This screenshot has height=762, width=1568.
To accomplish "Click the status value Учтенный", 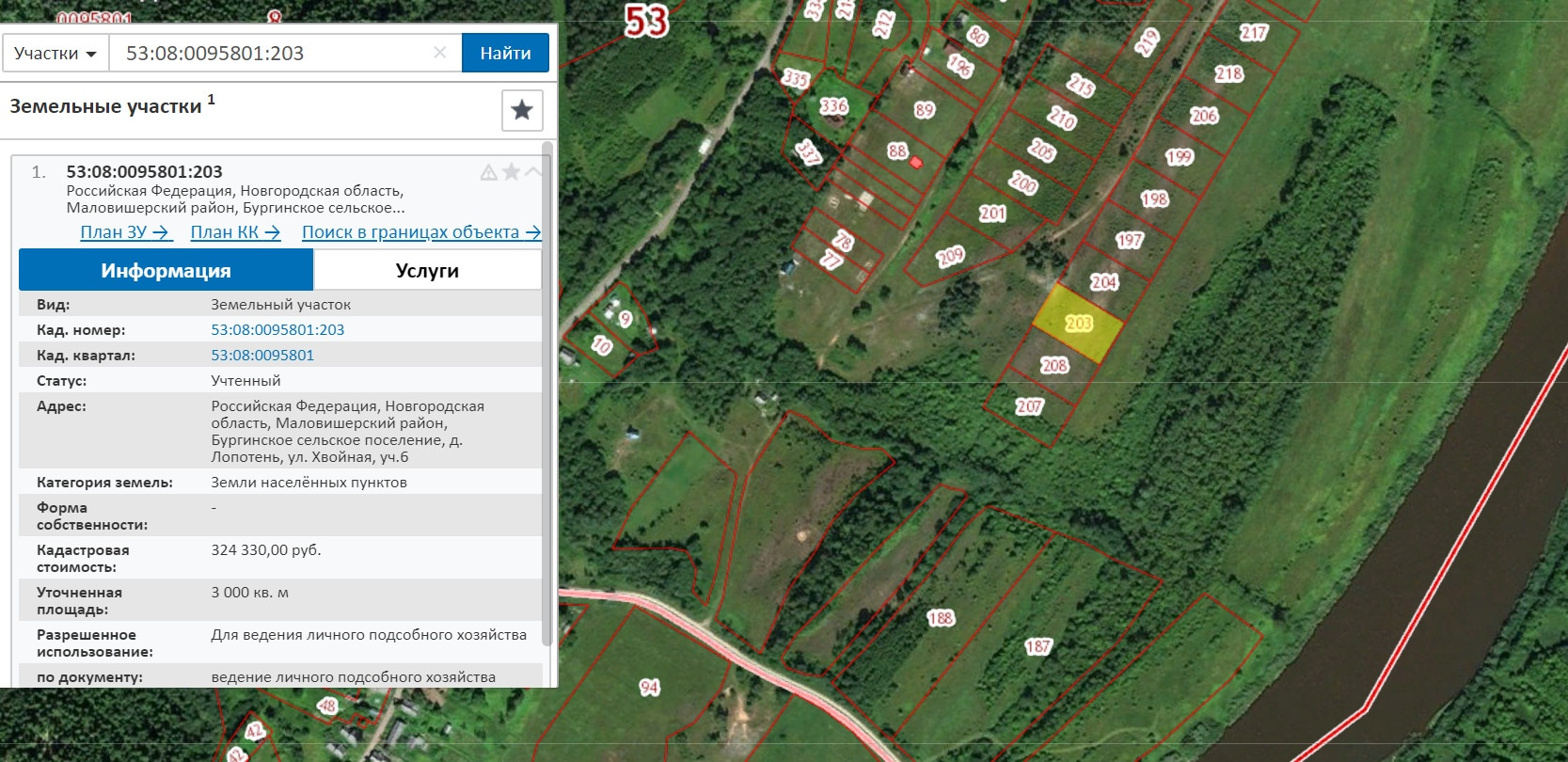I will (x=245, y=381).
